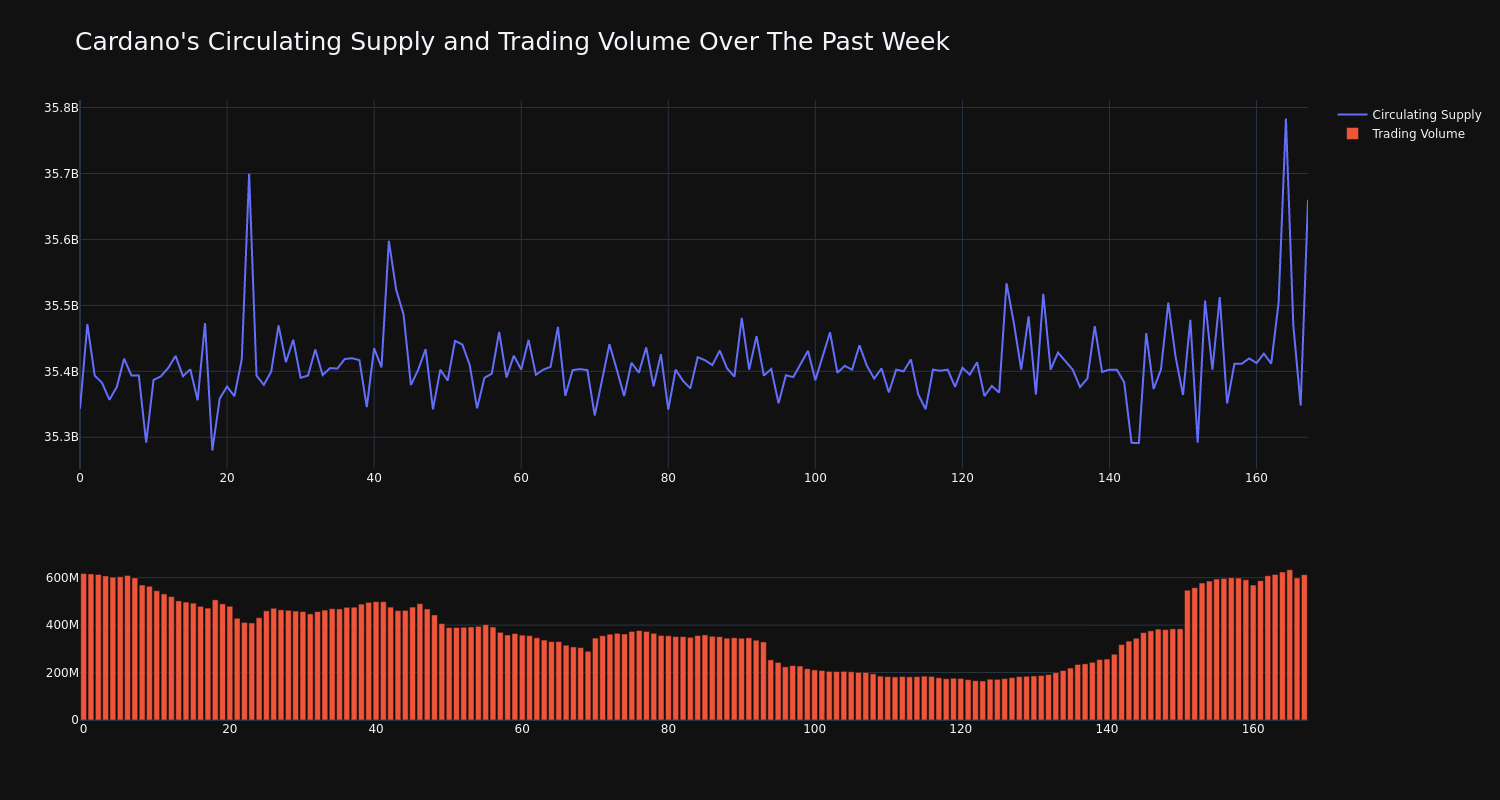Click the blue Circulating Supply legend line
1500x800 pixels.
tap(1352, 115)
